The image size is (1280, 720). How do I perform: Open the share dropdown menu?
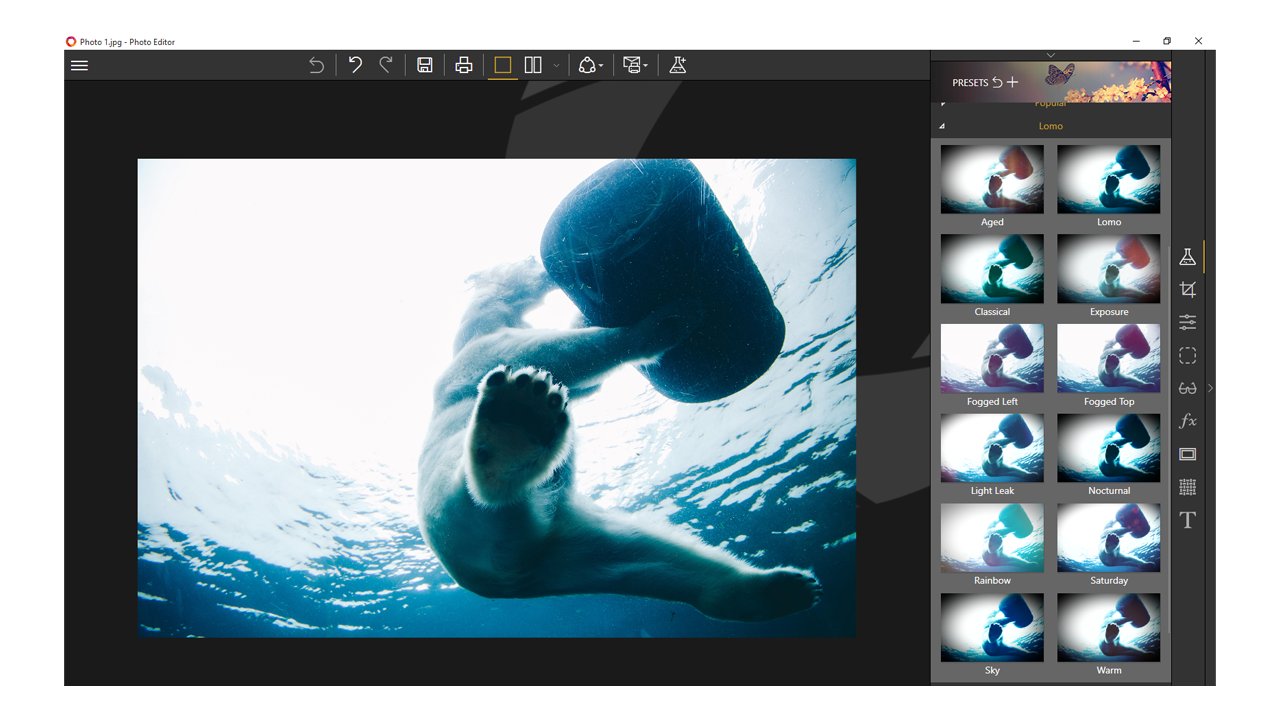(591, 65)
